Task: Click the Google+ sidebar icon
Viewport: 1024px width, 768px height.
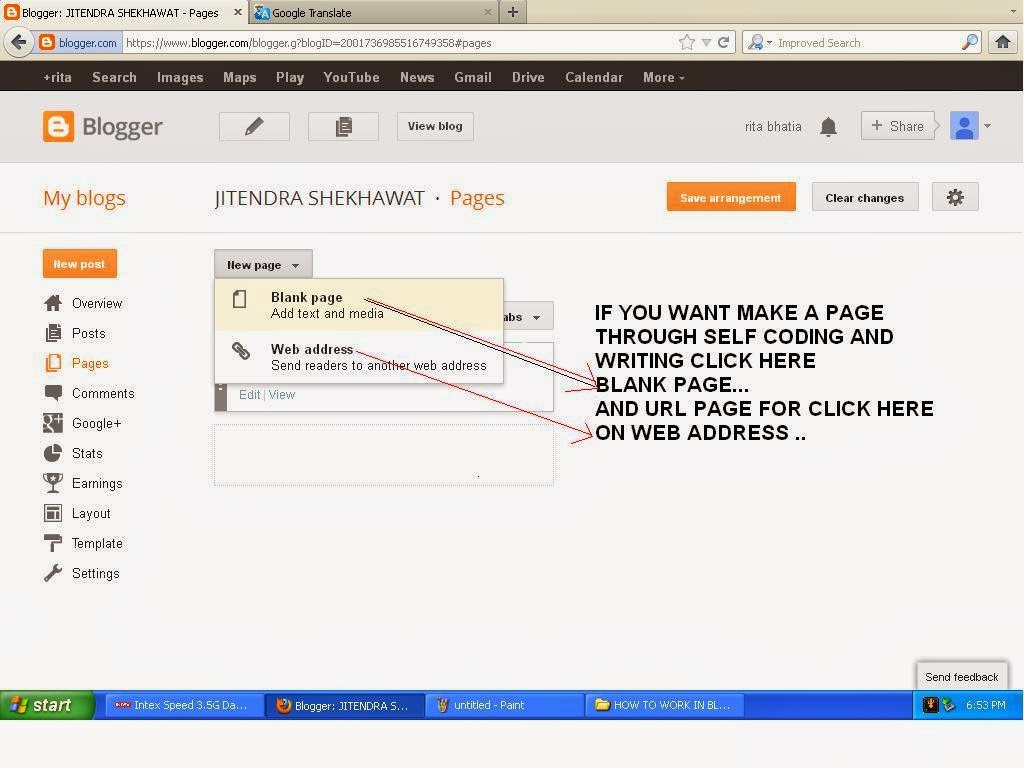Action: [53, 423]
